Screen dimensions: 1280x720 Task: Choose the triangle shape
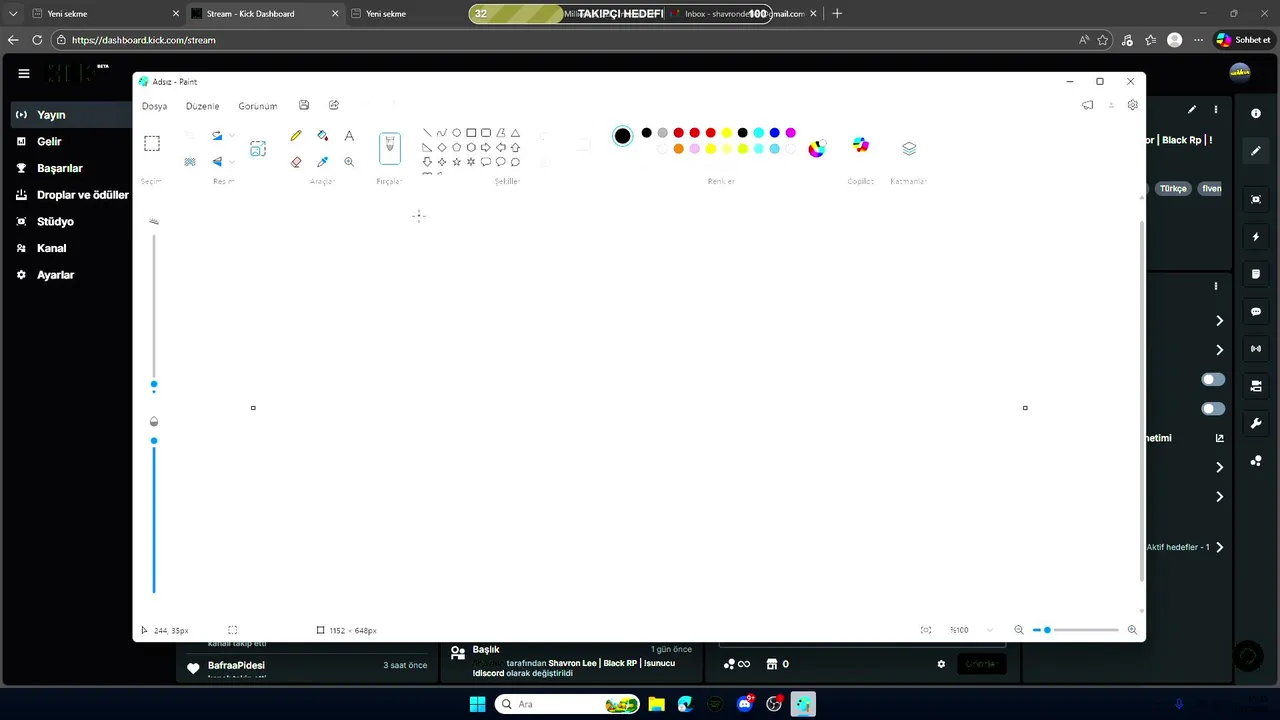click(x=515, y=132)
